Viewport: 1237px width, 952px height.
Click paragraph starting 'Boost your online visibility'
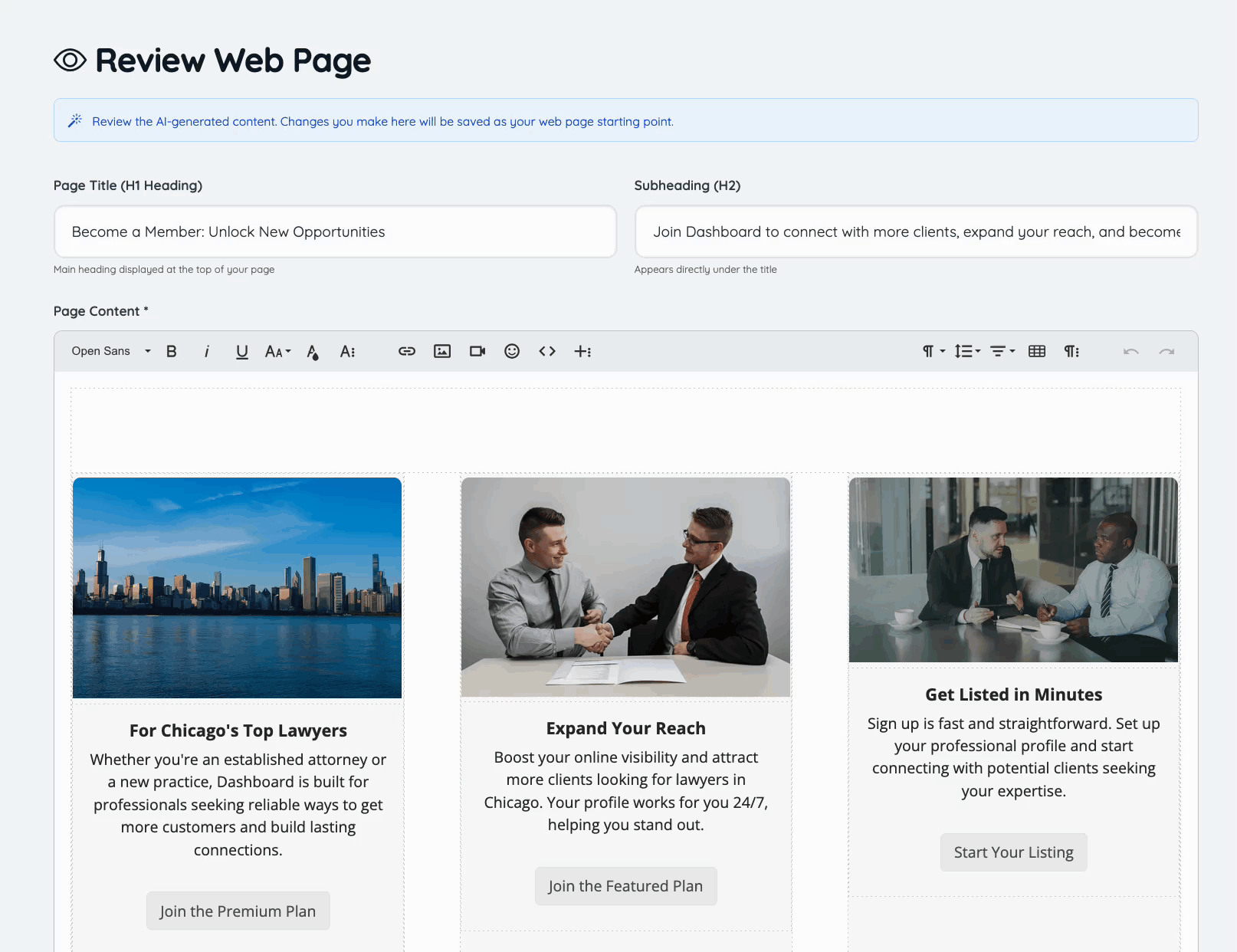pos(625,791)
